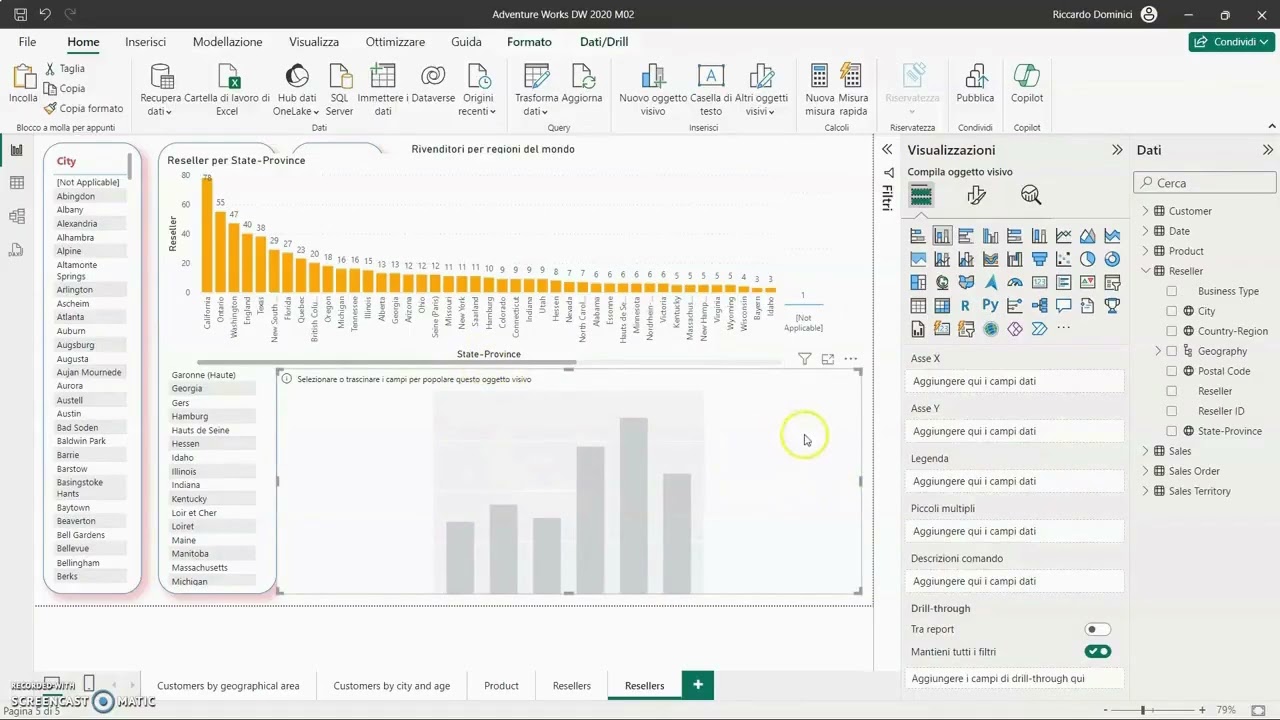Tick the Reseller field checkbox
Image resolution: width=1280 pixels, height=720 pixels.
(x=1171, y=391)
